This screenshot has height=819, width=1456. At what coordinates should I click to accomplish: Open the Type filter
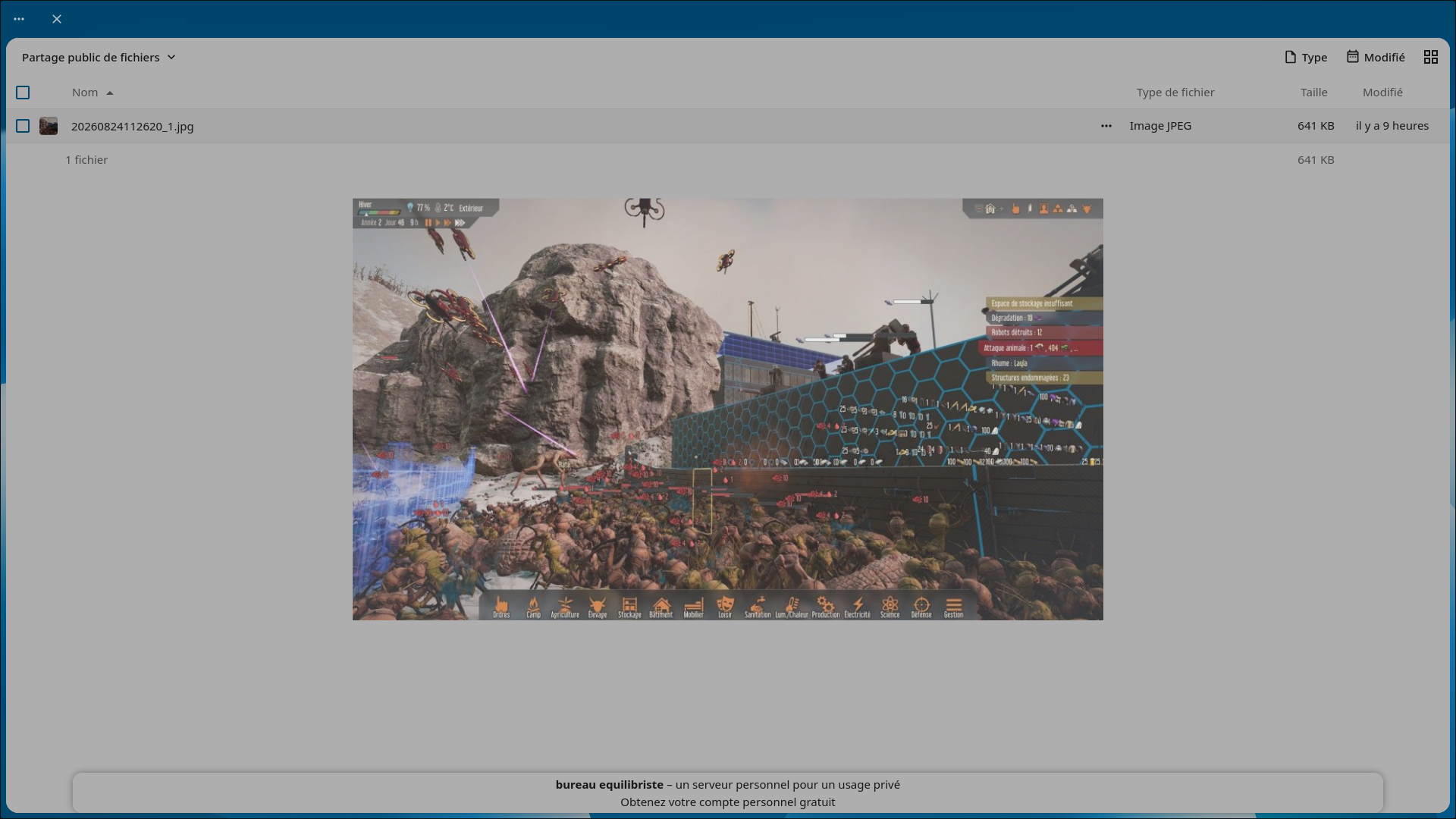(1306, 58)
